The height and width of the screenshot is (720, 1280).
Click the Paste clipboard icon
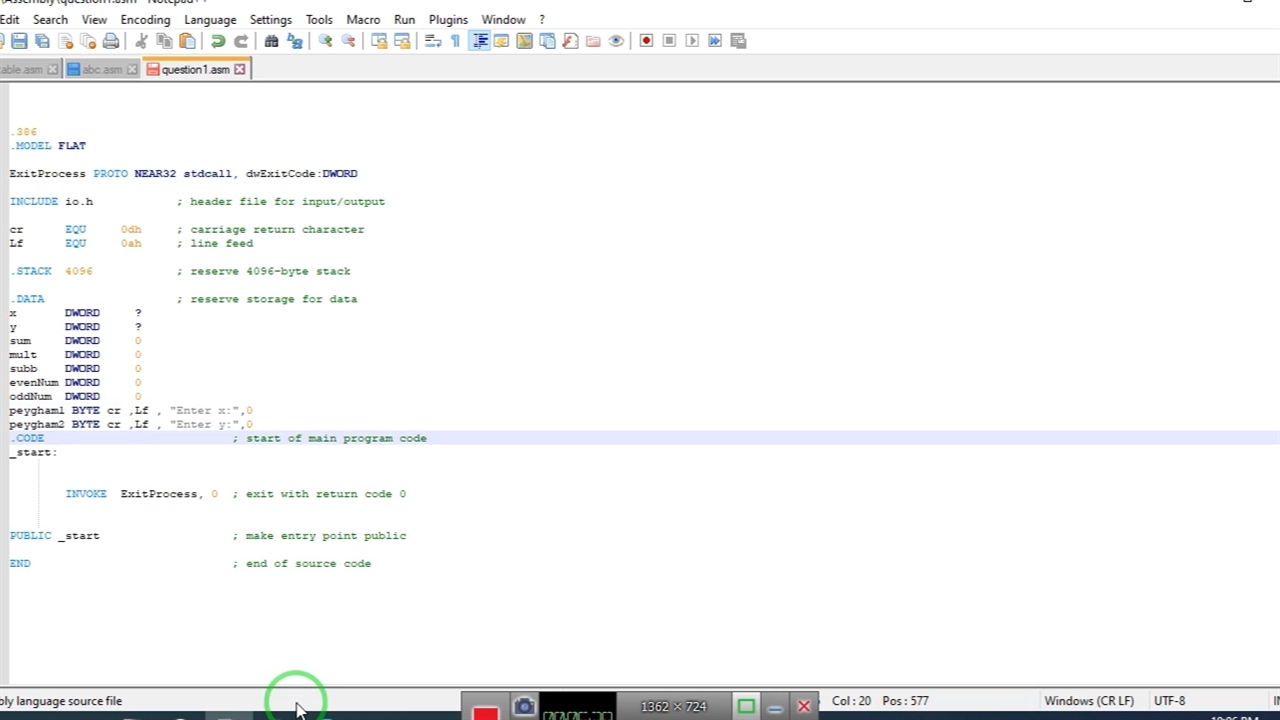pos(187,41)
